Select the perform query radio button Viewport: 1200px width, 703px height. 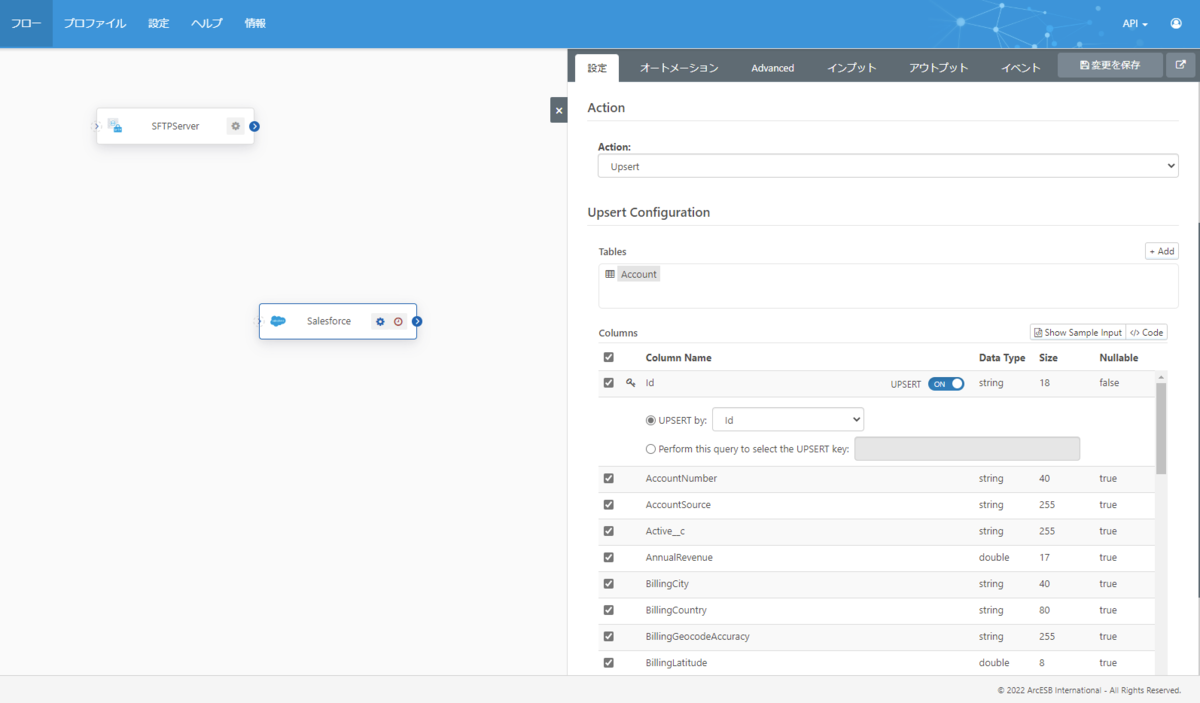click(651, 449)
